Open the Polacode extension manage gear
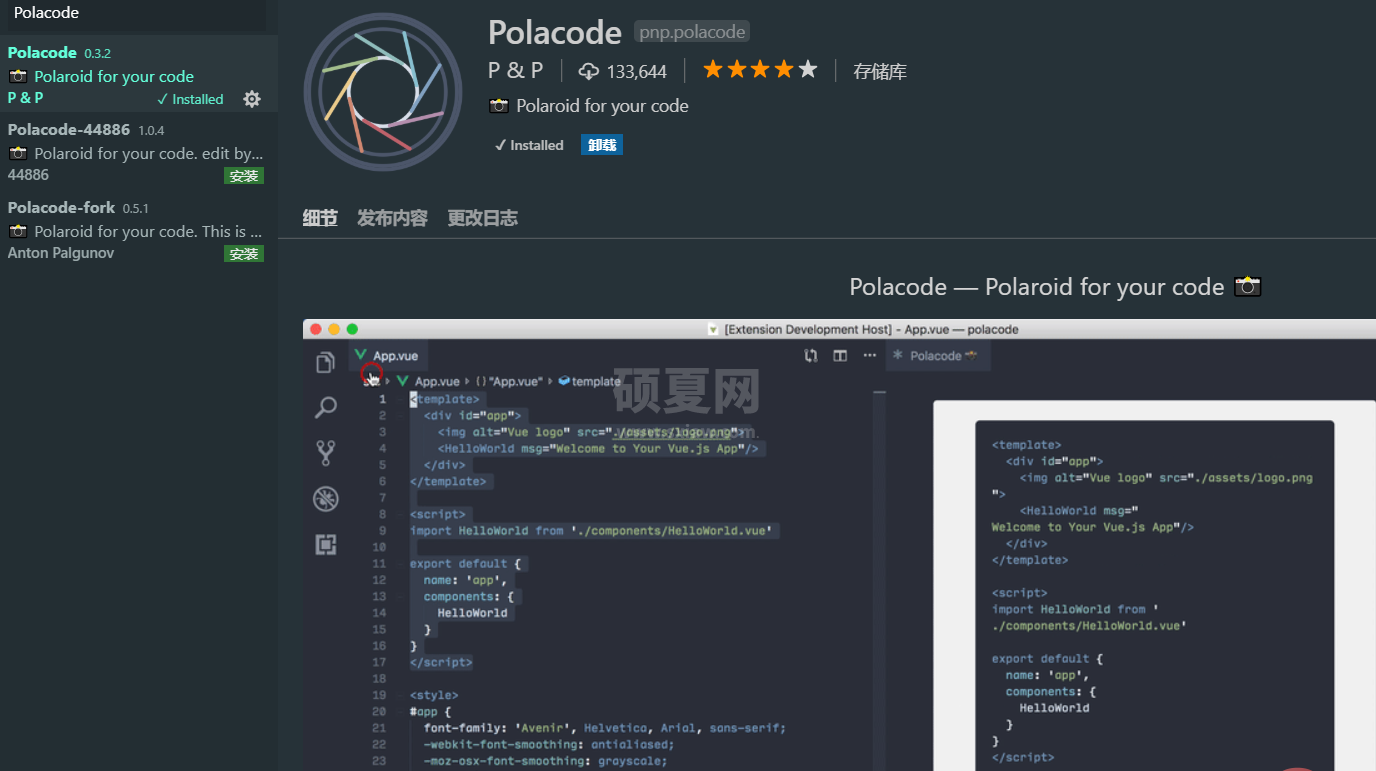 pos(252,99)
